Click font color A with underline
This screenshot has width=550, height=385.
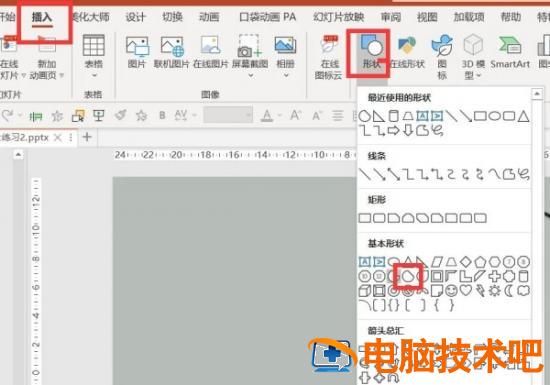point(267,115)
